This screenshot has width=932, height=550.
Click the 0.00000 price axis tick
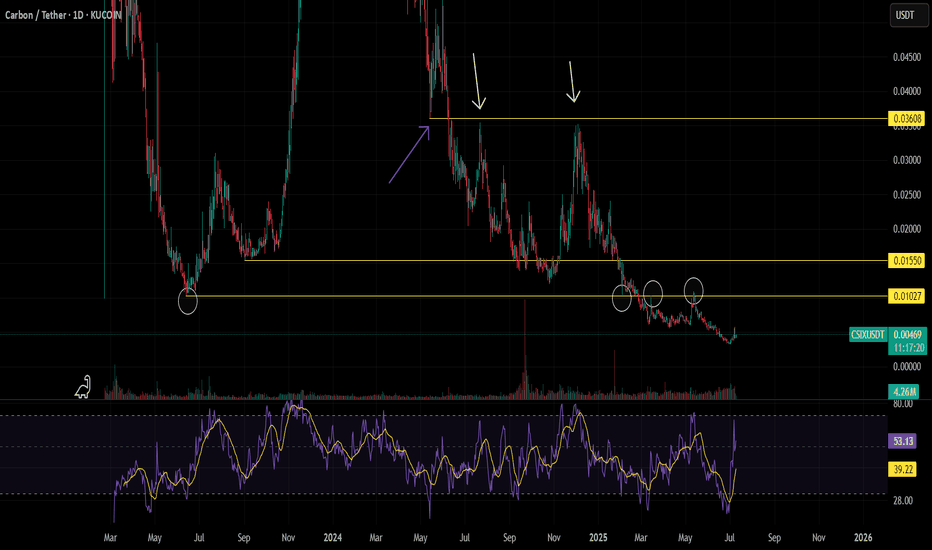point(907,366)
